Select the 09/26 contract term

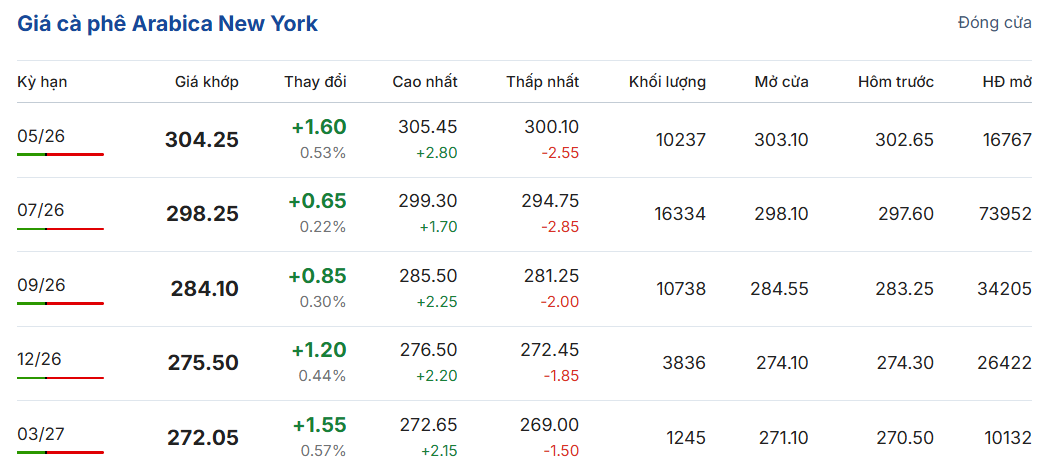click(41, 285)
